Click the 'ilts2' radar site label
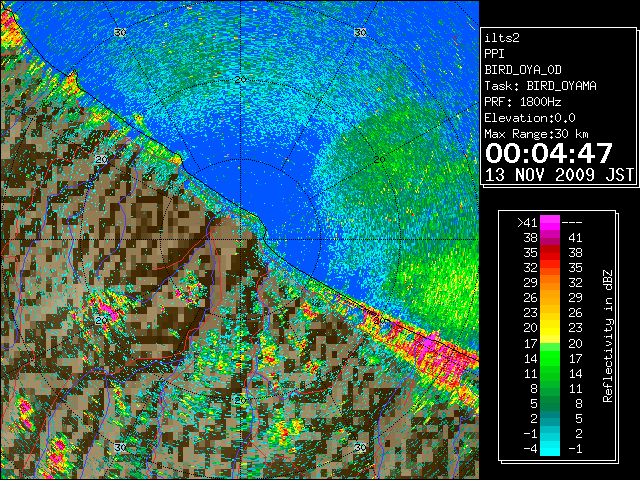Image resolution: width=640 pixels, height=480 pixels. coord(502,38)
